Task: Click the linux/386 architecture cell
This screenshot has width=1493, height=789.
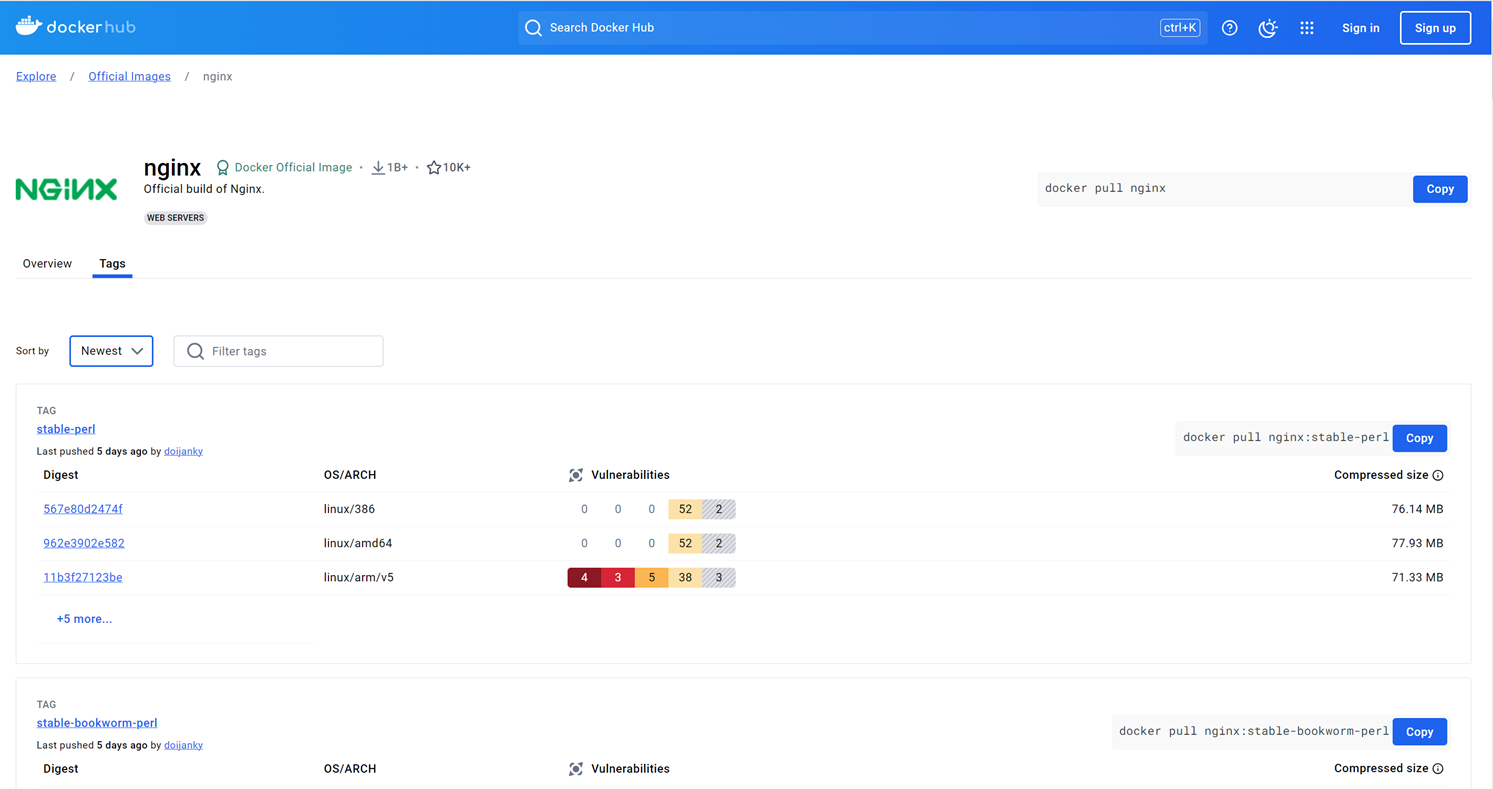Action: 349,509
